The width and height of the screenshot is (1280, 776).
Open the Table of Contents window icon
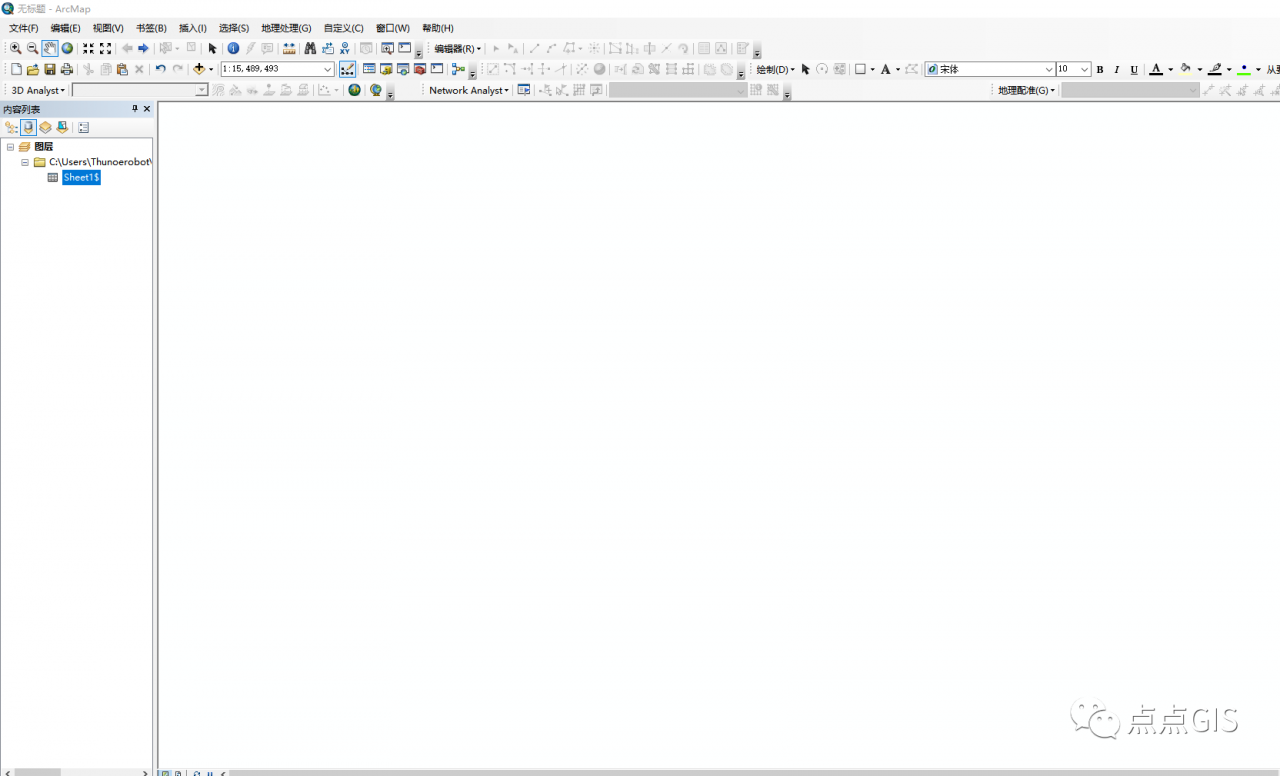[x=369, y=69]
